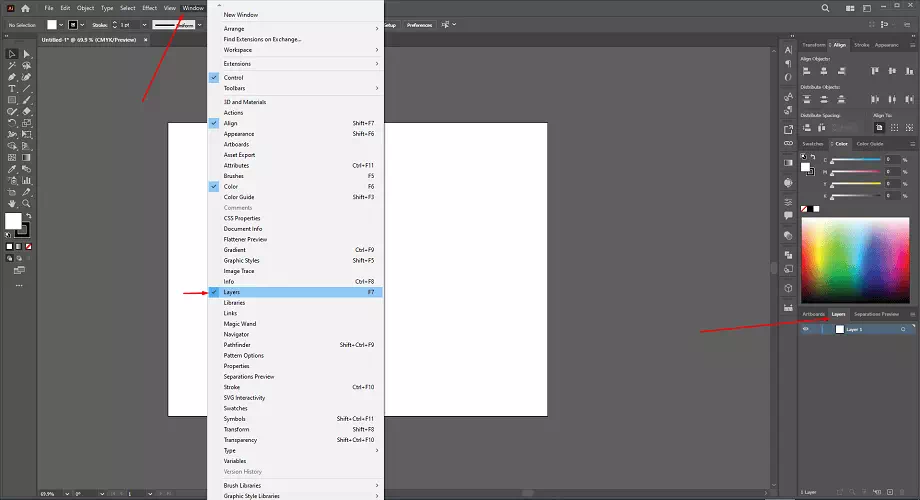
Task: Click Vertical Align Top icon
Action: (x=875, y=71)
